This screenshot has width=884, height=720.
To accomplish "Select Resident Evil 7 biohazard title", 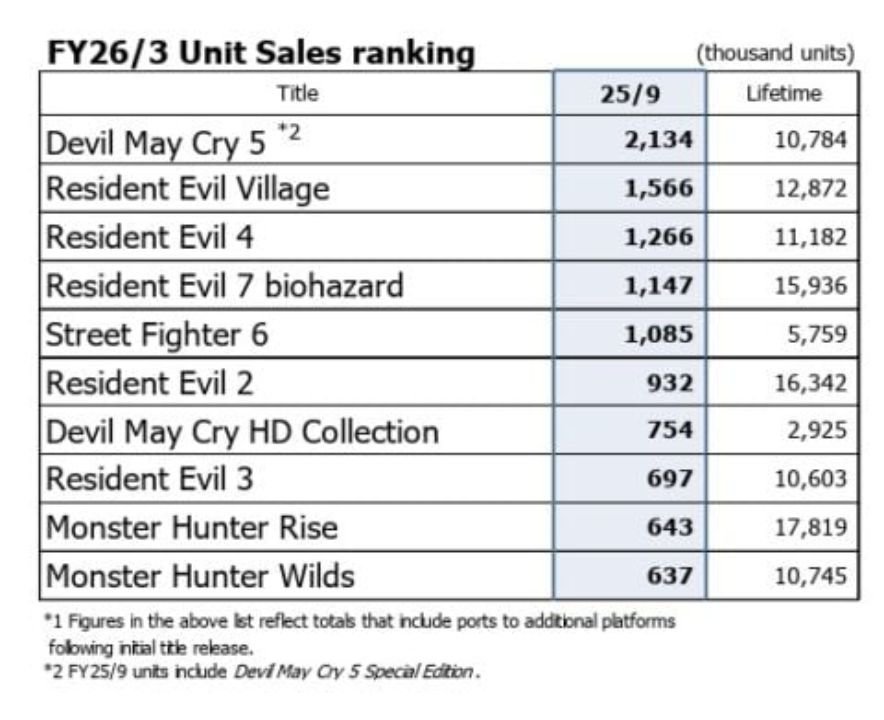I will (x=225, y=286).
